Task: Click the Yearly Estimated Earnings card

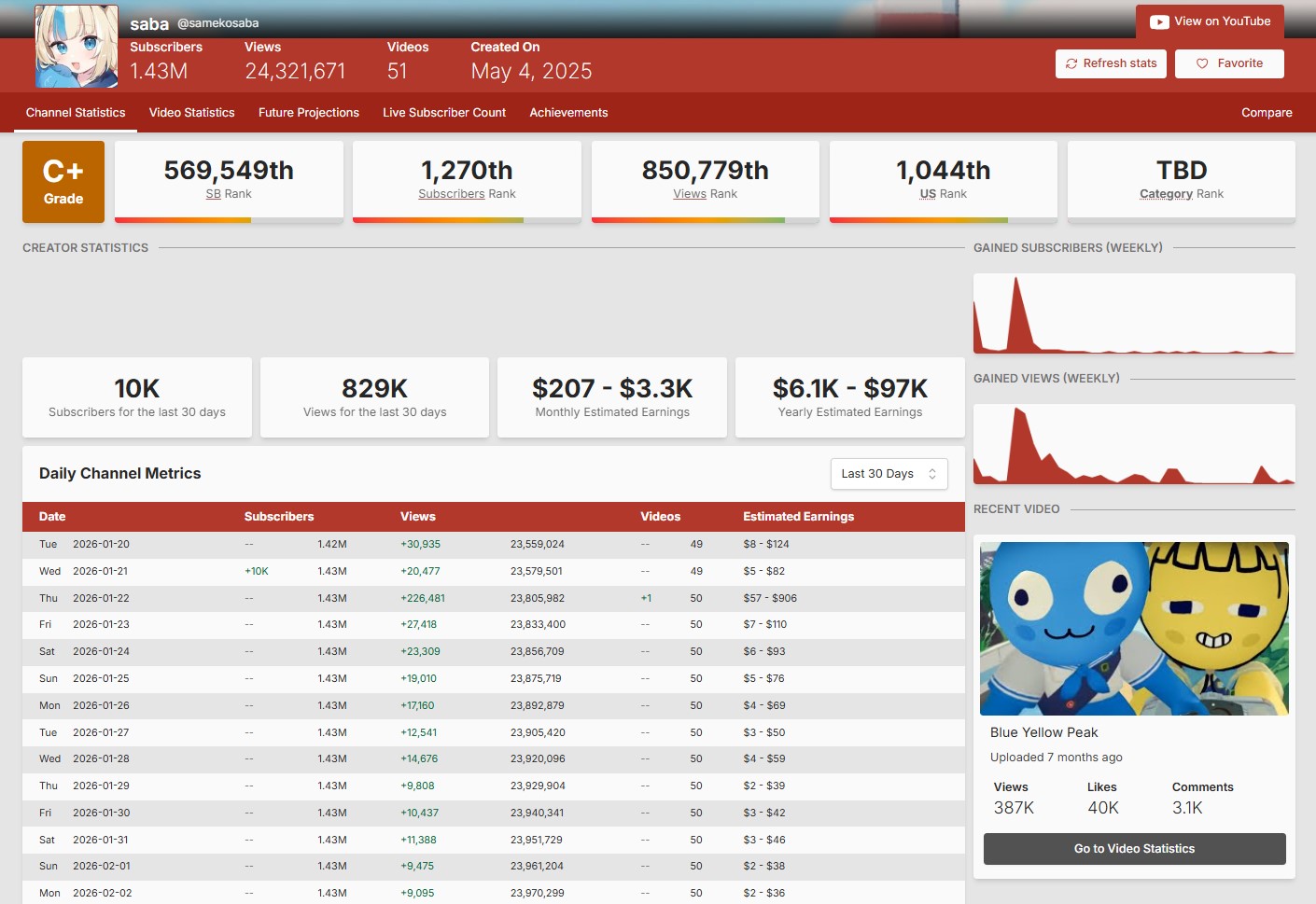Action: coord(850,397)
